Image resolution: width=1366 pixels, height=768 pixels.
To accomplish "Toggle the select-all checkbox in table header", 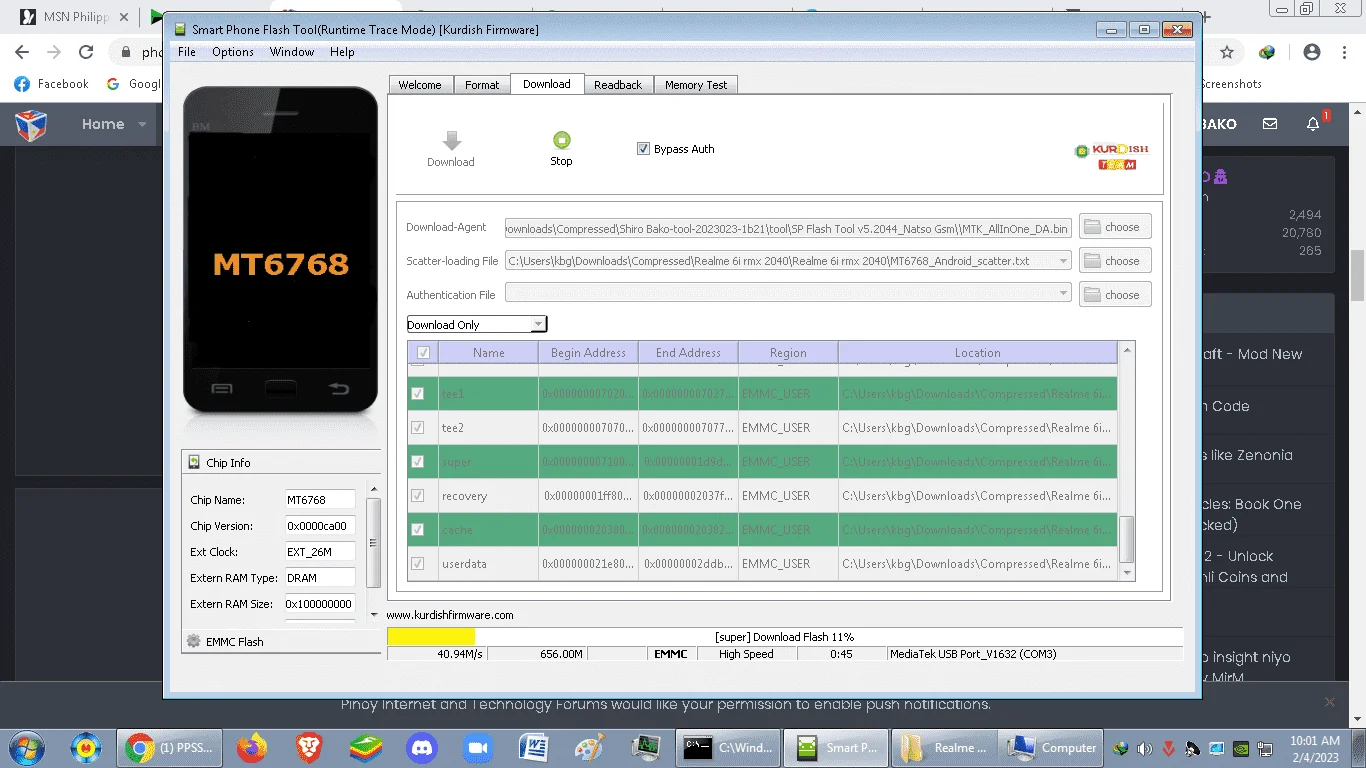I will [423, 353].
